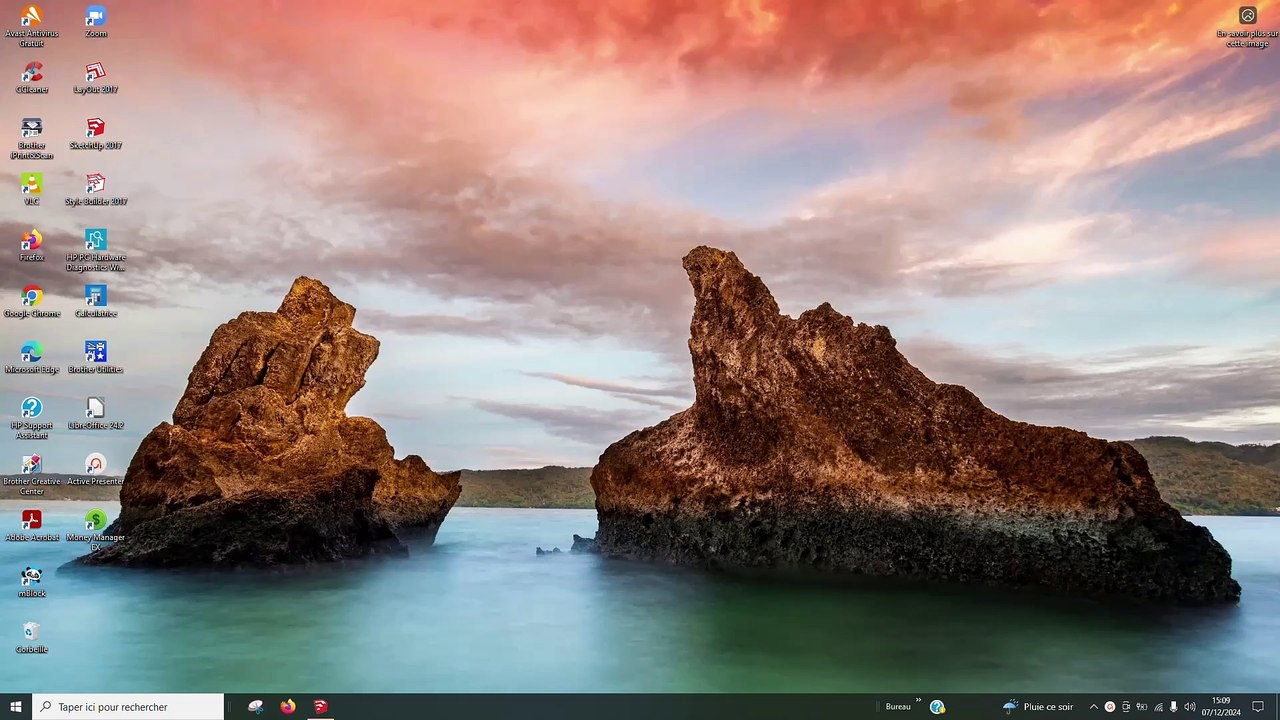Click the CCleaner desktop icon

(32, 73)
